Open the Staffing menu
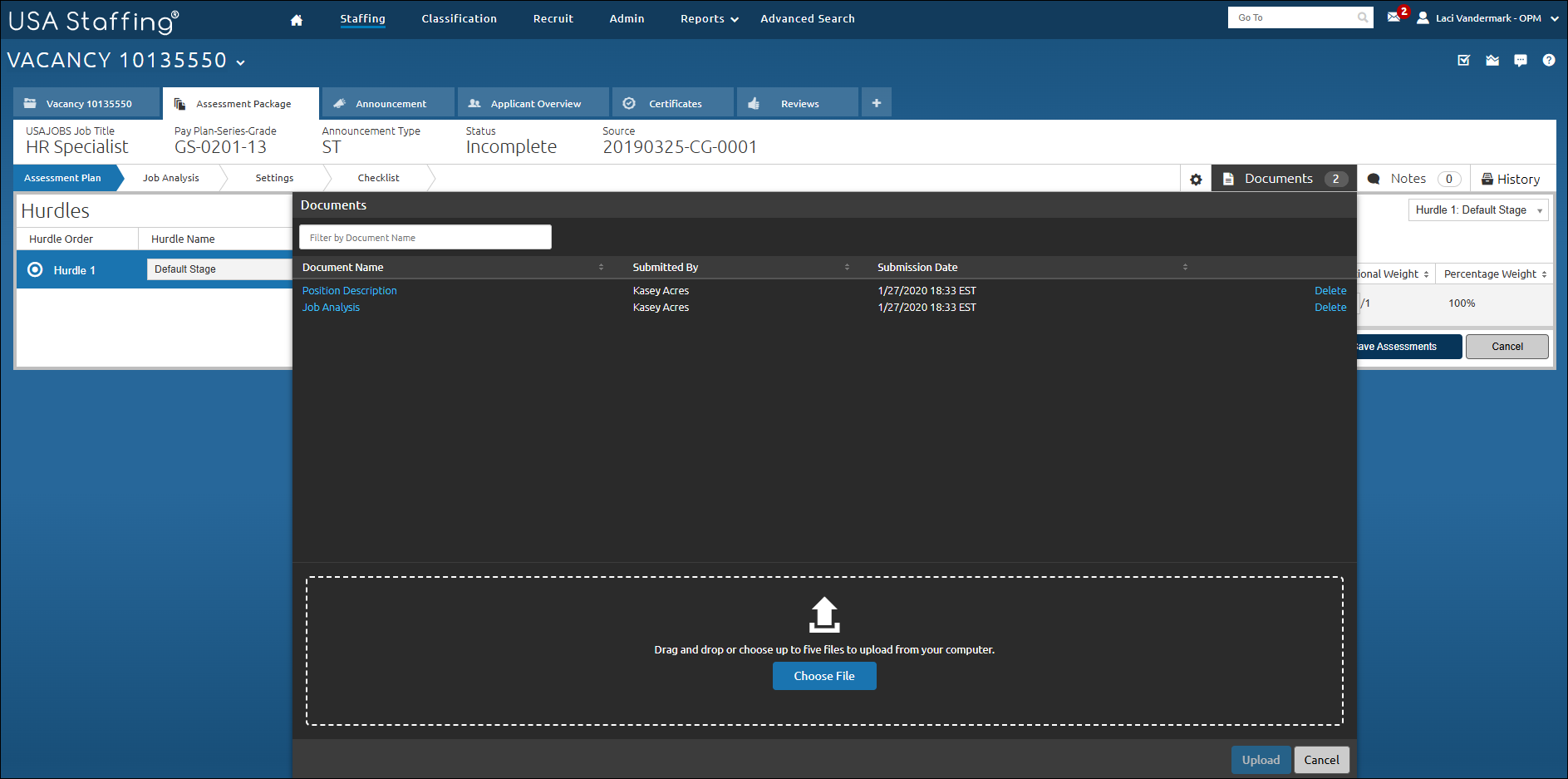 coord(363,18)
